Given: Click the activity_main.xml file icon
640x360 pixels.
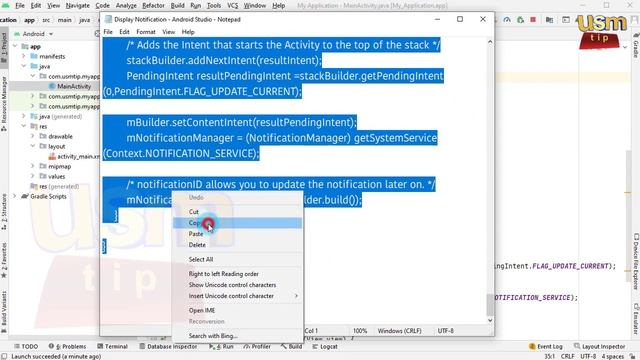Looking at the screenshot, I should (52, 156).
